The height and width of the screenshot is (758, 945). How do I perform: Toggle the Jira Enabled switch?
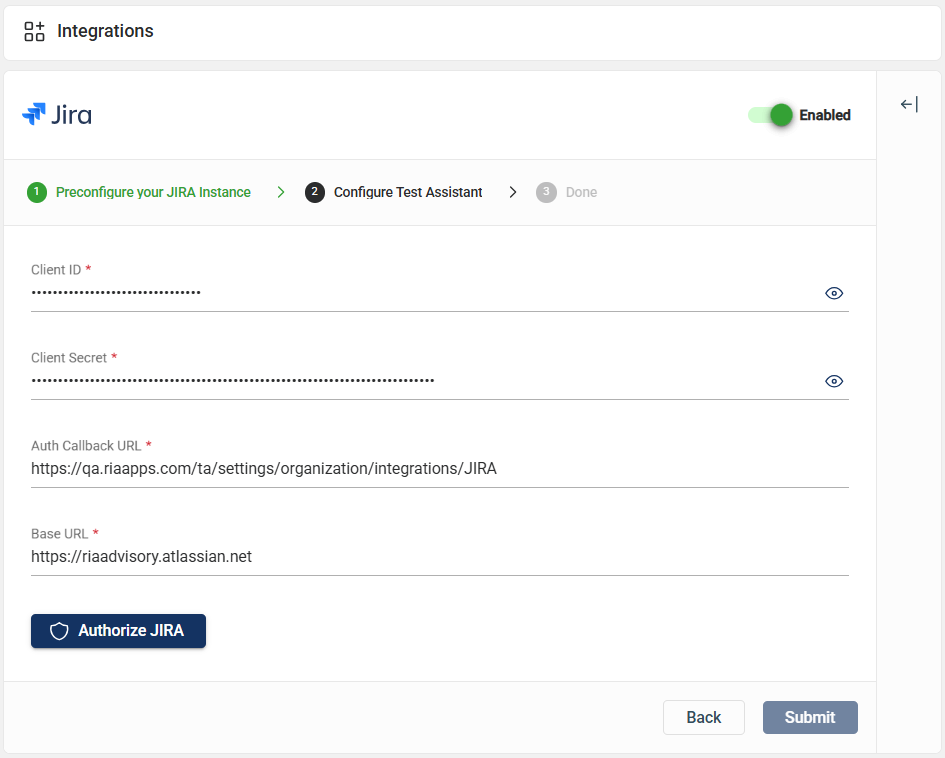pos(771,115)
